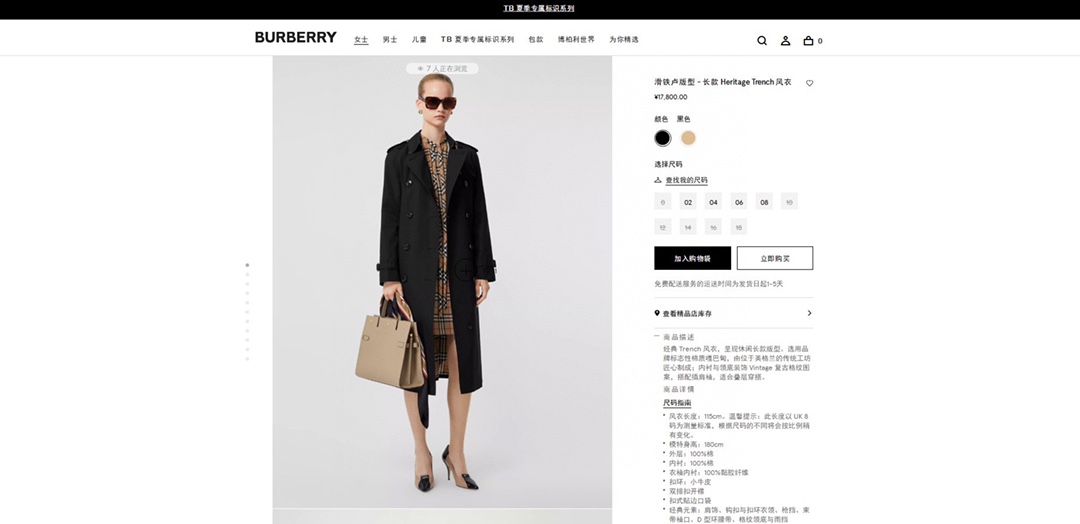Click the zoom crosshair on the product photo

[x=466, y=270]
